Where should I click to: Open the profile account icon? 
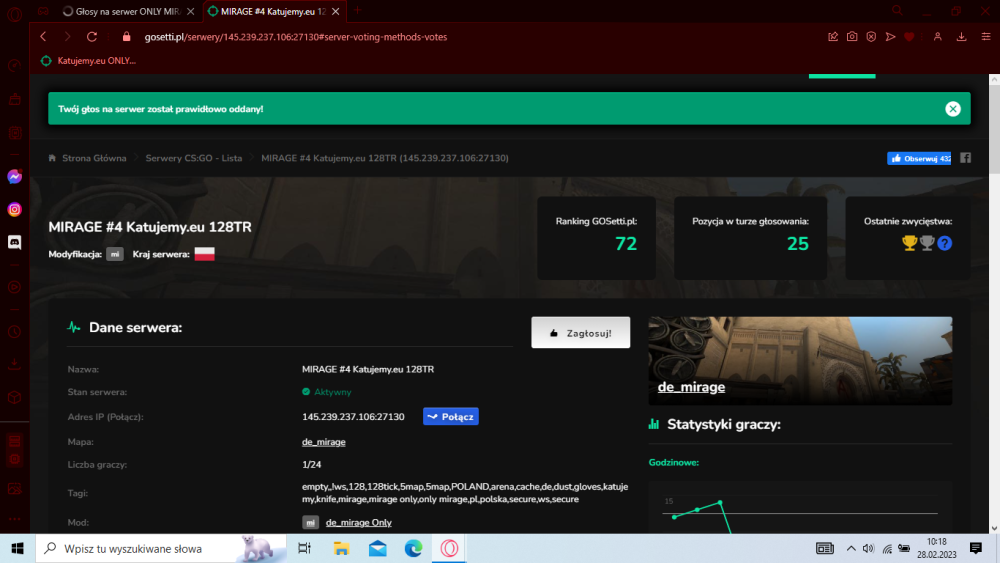[938, 37]
